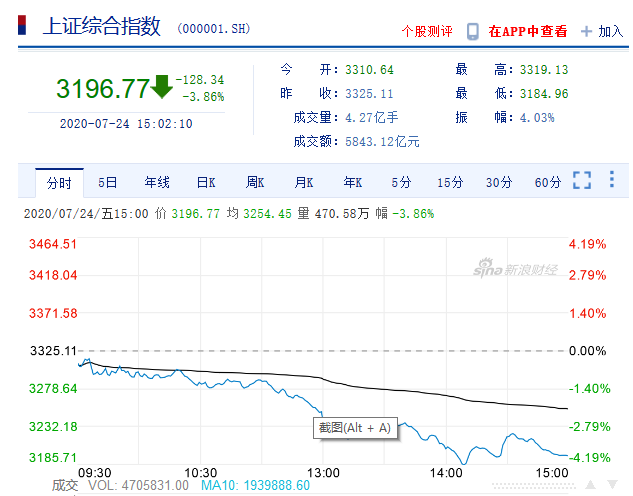The image size is (633, 496).
Task: Switch to the 5日 chart tab
Action: coord(107,182)
